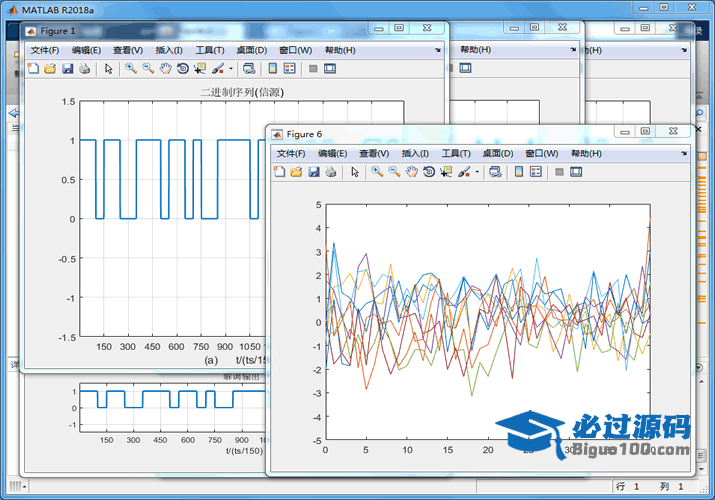Activate Zoom In tool in Figure 6
This screenshot has width=715, height=500.
(x=377, y=172)
